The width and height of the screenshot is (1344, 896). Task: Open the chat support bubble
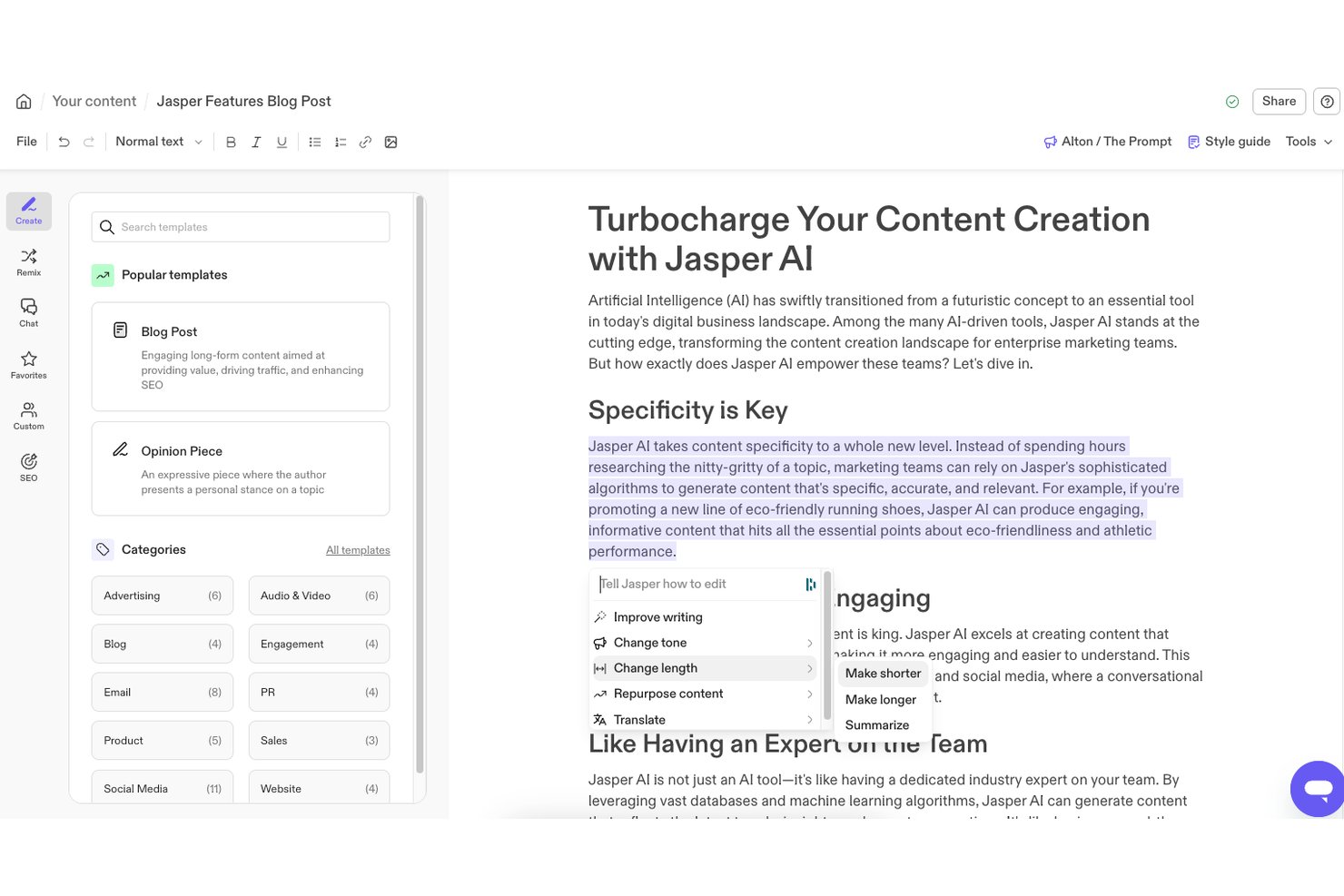coord(1318,788)
